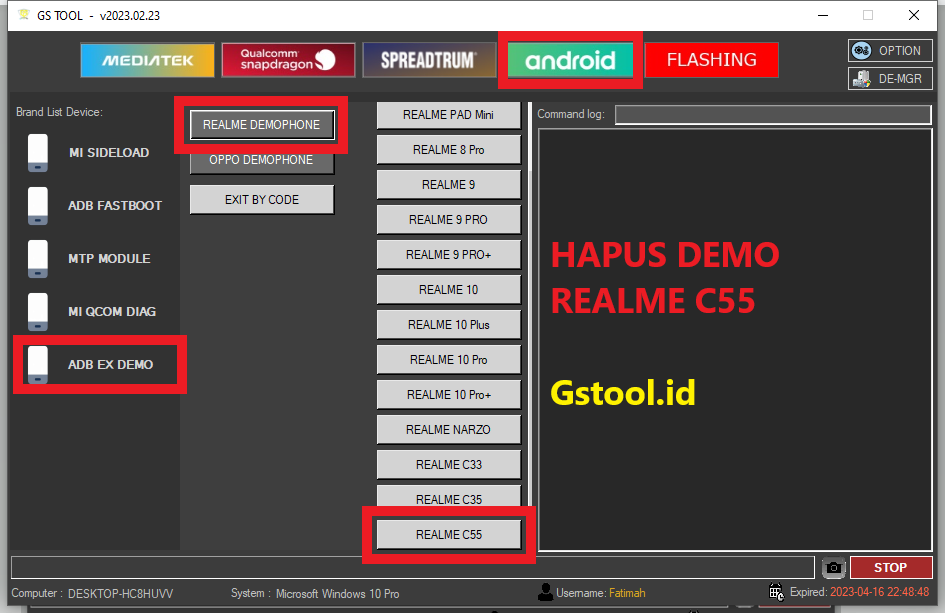
Task: Click the GS TOOL app icon in title bar
Action: click(24, 14)
